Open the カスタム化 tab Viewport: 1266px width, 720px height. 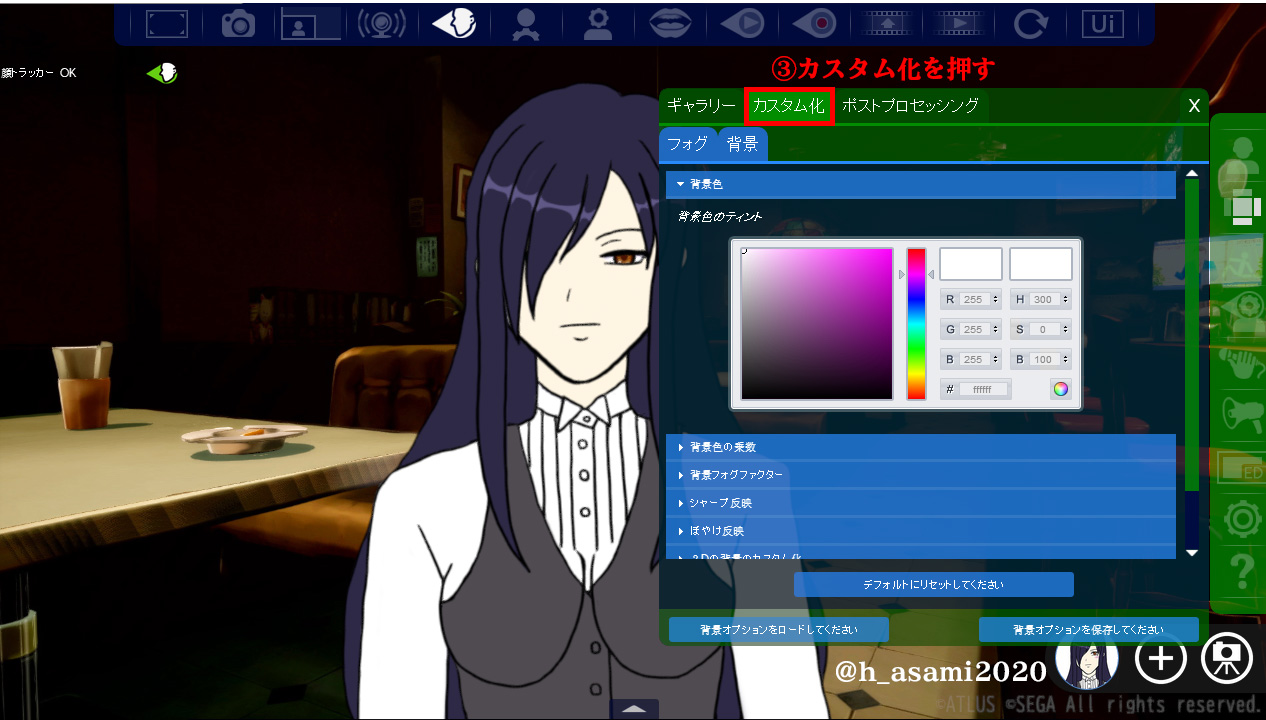(789, 105)
